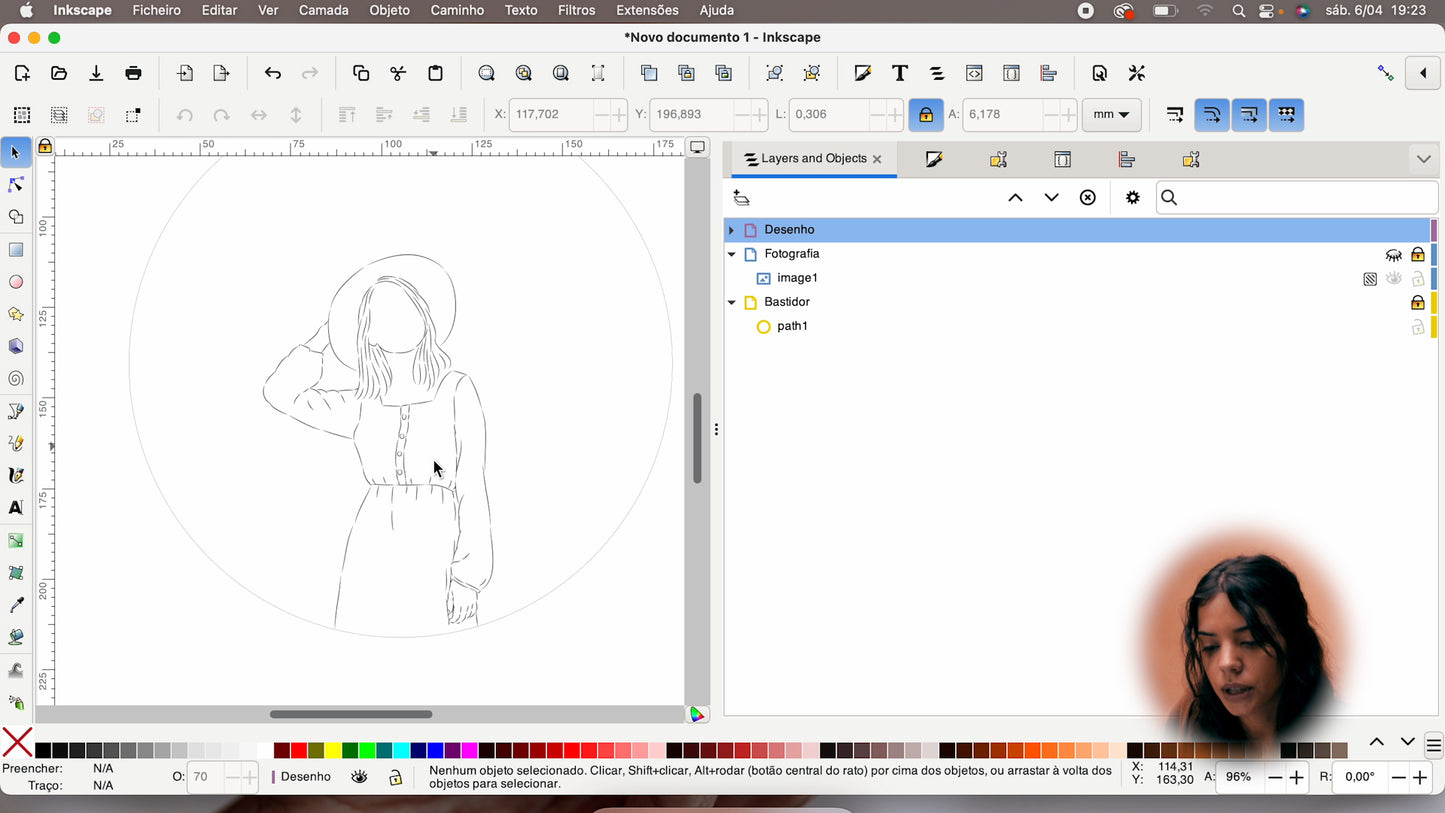Select the Node editing tool
The width and height of the screenshot is (1445, 813).
16,185
